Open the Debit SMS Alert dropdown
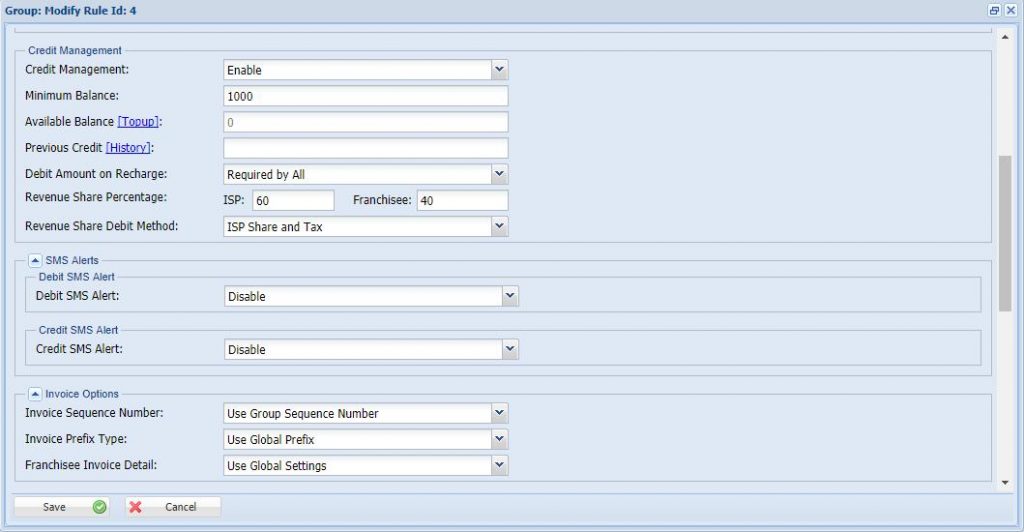1024x532 pixels. click(x=510, y=296)
